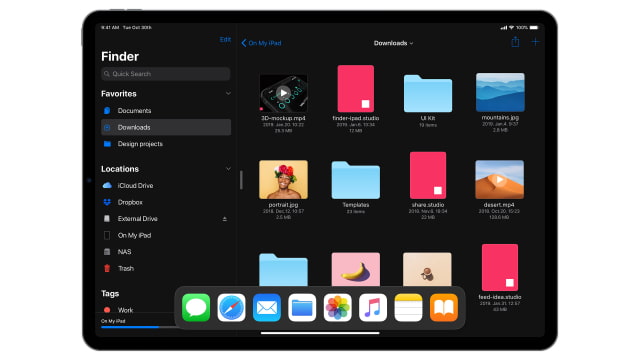
Task: Play desert.mp4 video
Action: point(500,180)
